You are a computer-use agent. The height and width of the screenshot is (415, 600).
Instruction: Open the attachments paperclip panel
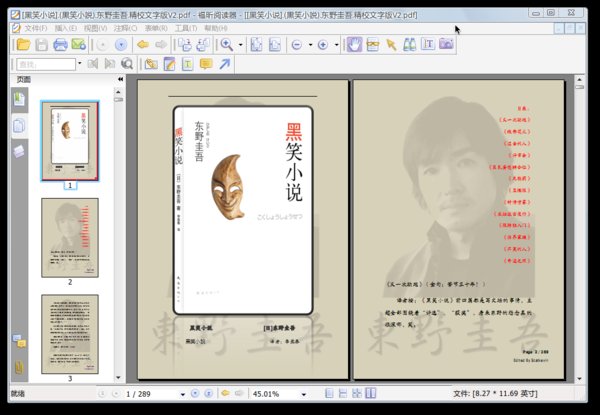[18, 366]
